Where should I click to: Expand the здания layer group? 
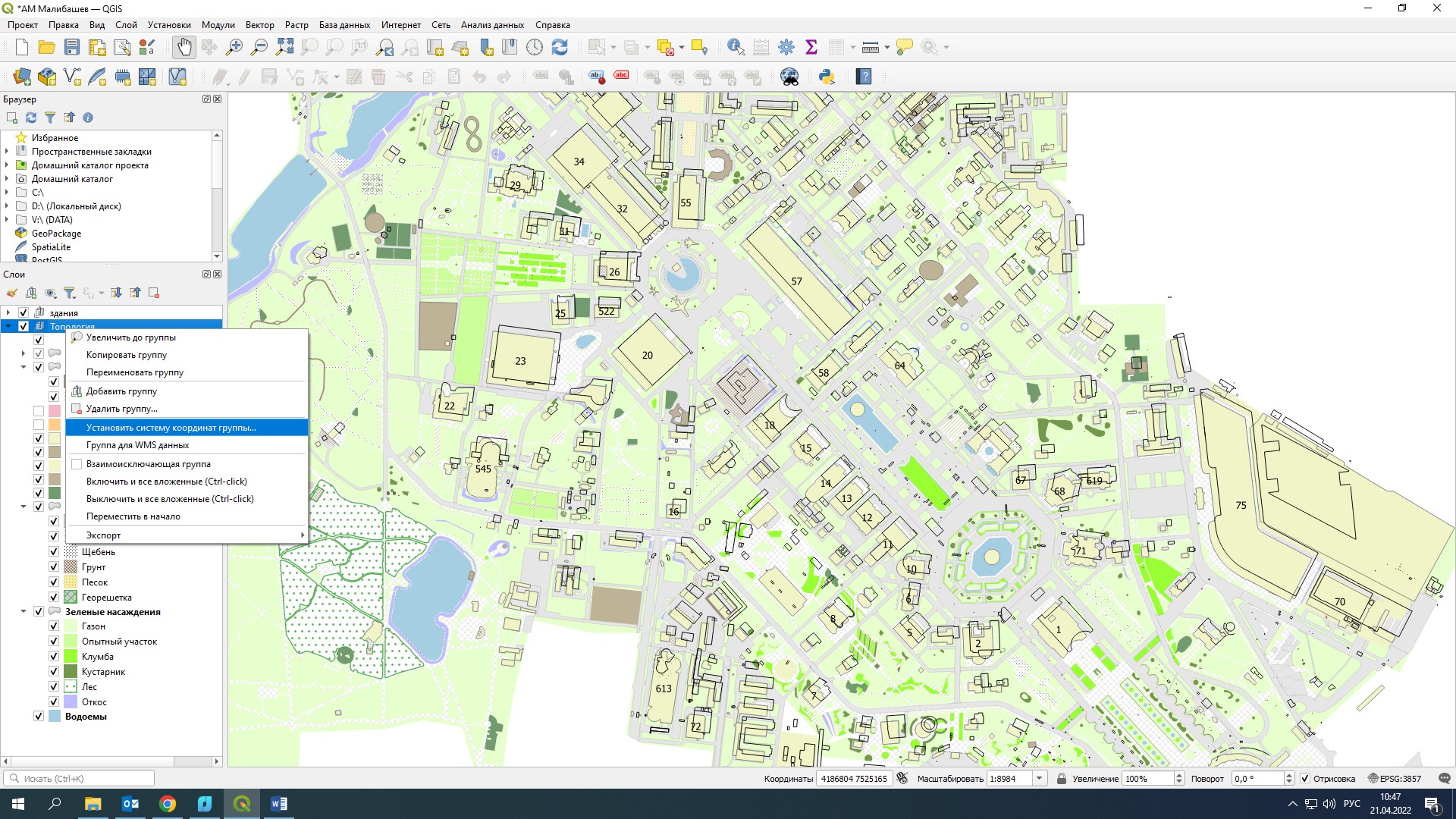point(8,312)
